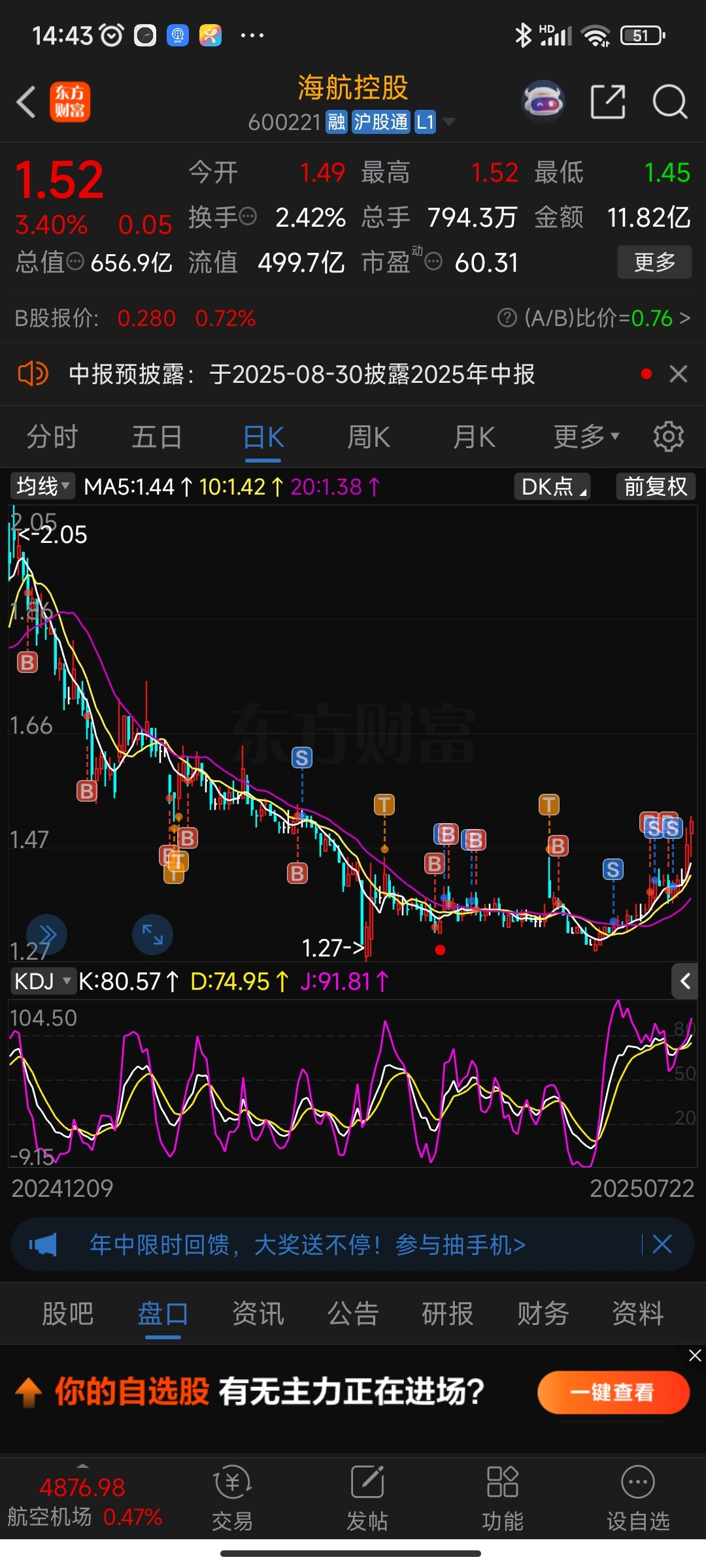
Task: Open the KDJ indicator dropdown
Action: tap(42, 981)
